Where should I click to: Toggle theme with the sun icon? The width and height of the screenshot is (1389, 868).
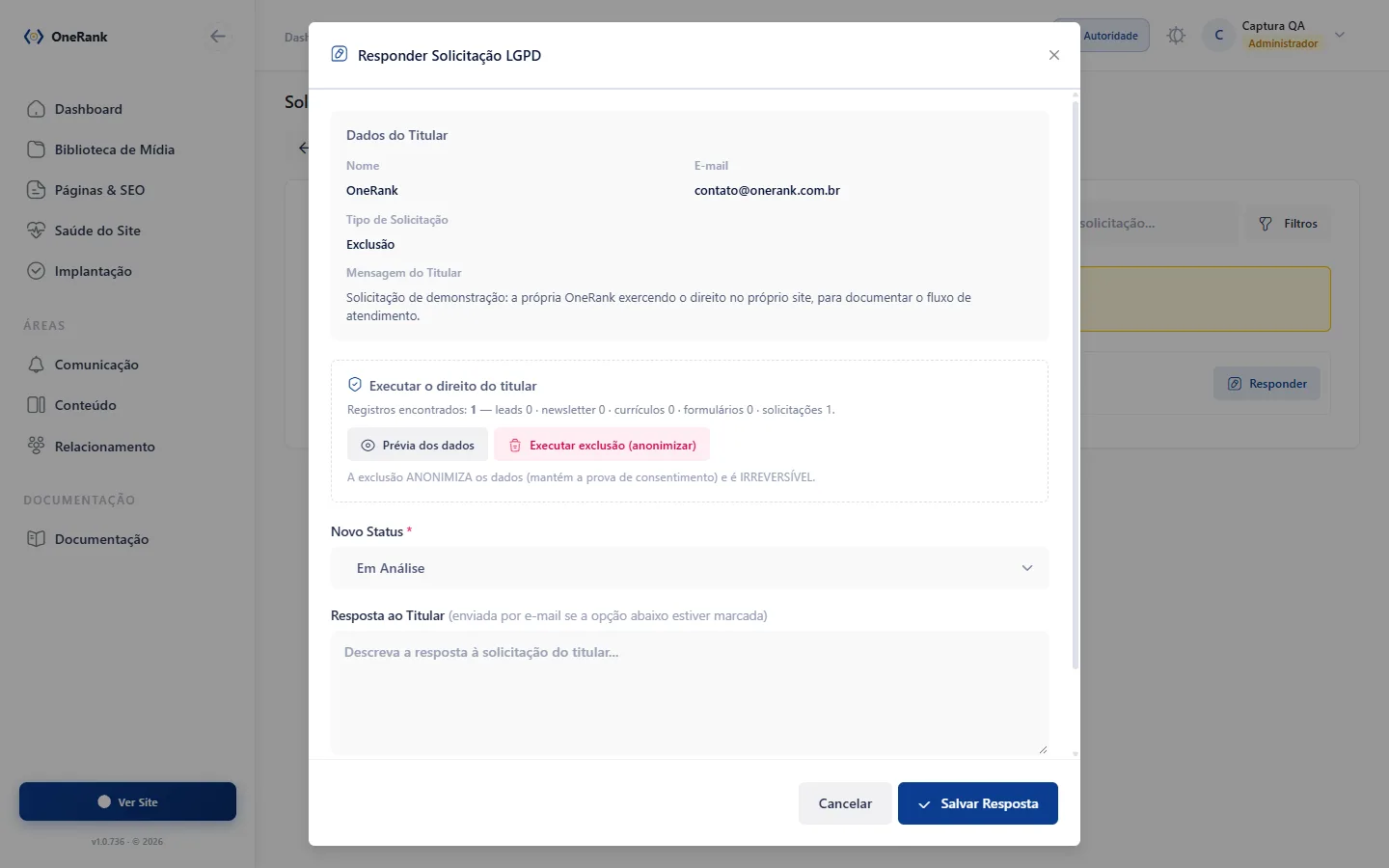tap(1176, 36)
